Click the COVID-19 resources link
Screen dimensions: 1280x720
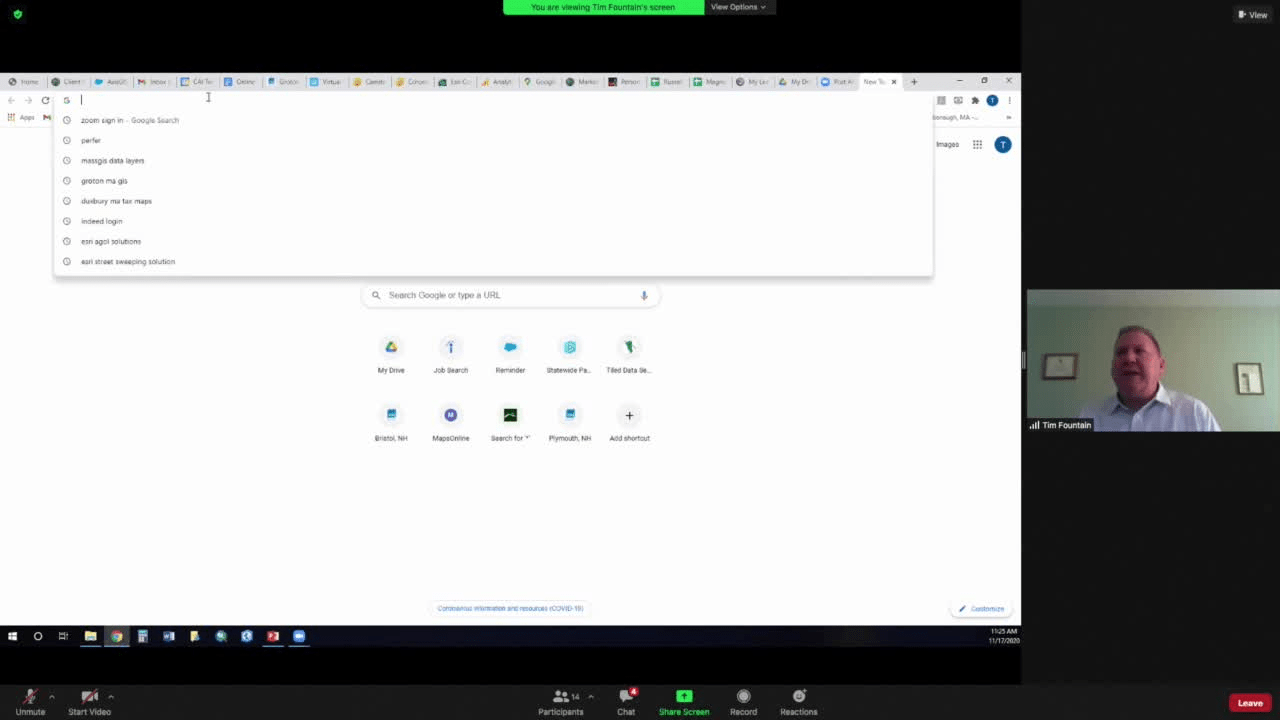click(510, 608)
